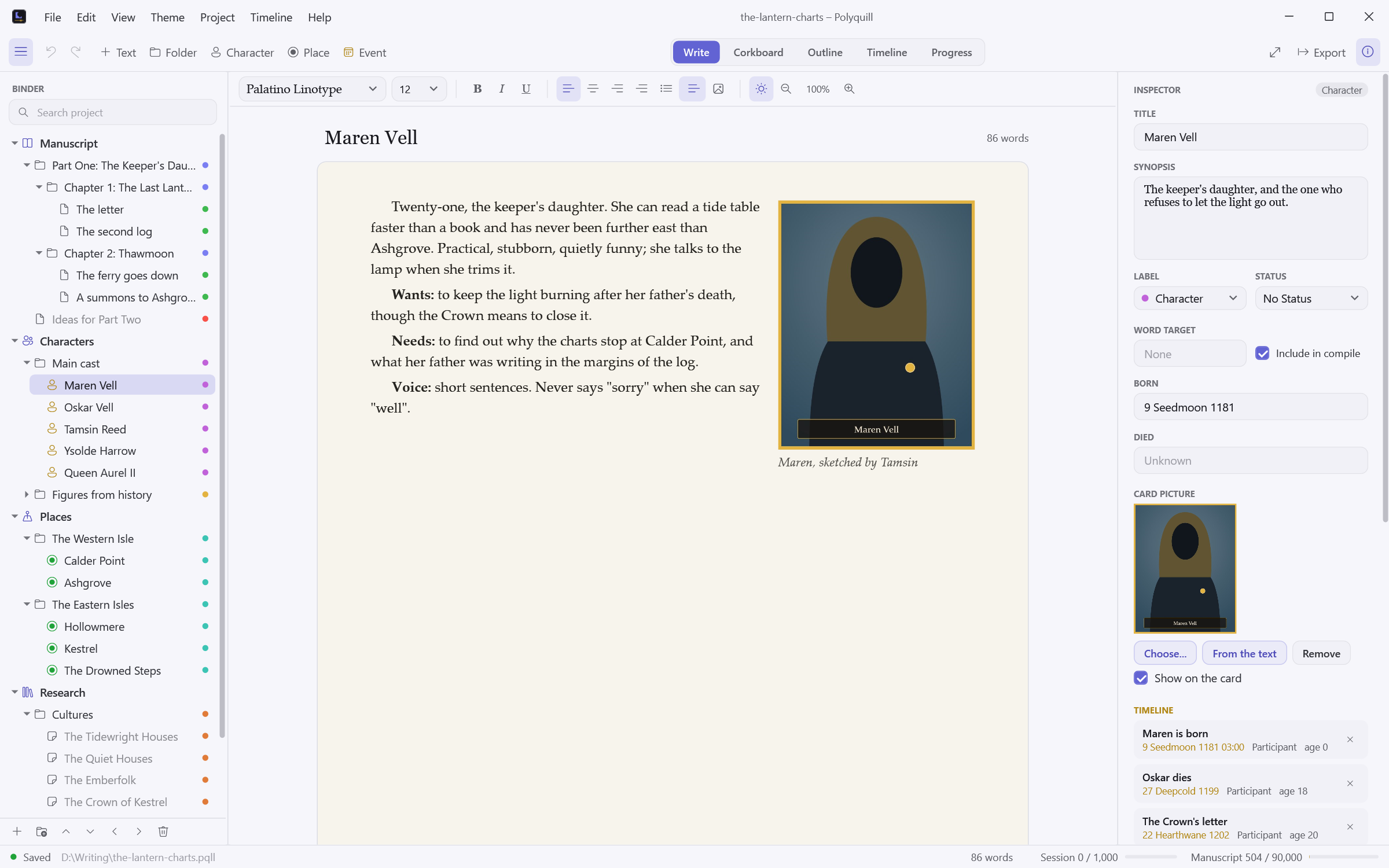Switch to the Corkboard view

tap(758, 52)
